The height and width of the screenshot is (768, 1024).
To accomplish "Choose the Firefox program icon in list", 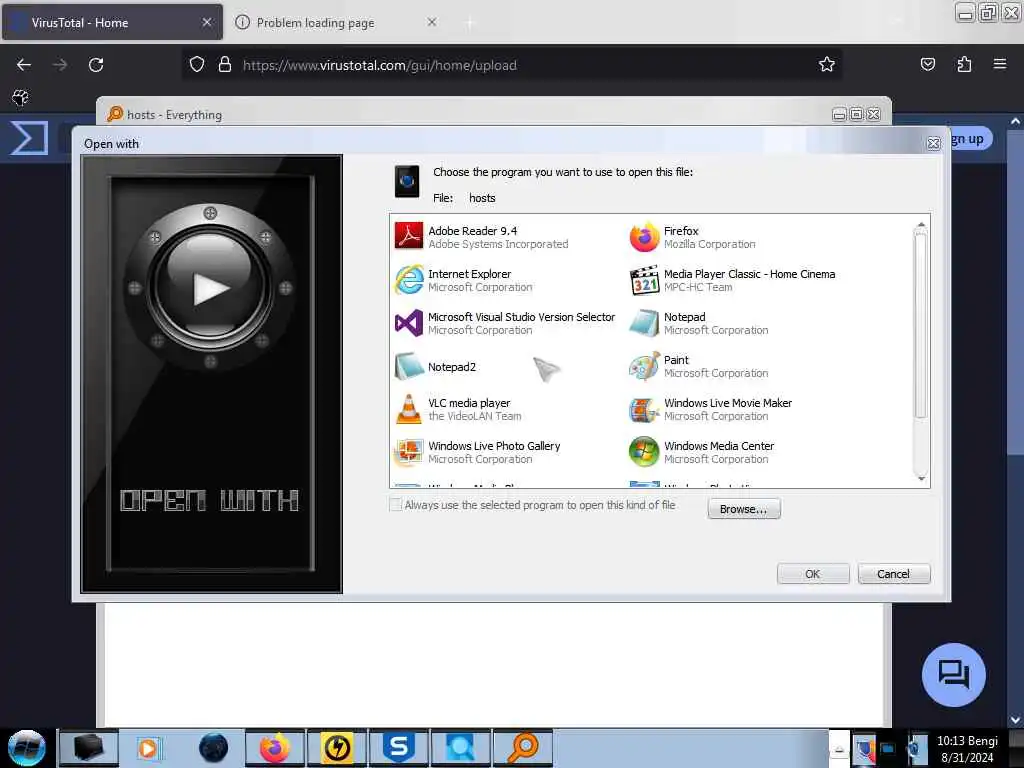I will [644, 236].
